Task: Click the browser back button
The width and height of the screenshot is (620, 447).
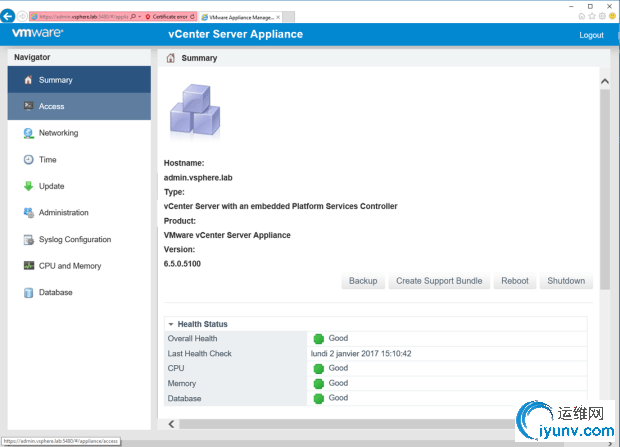Action: point(8,16)
